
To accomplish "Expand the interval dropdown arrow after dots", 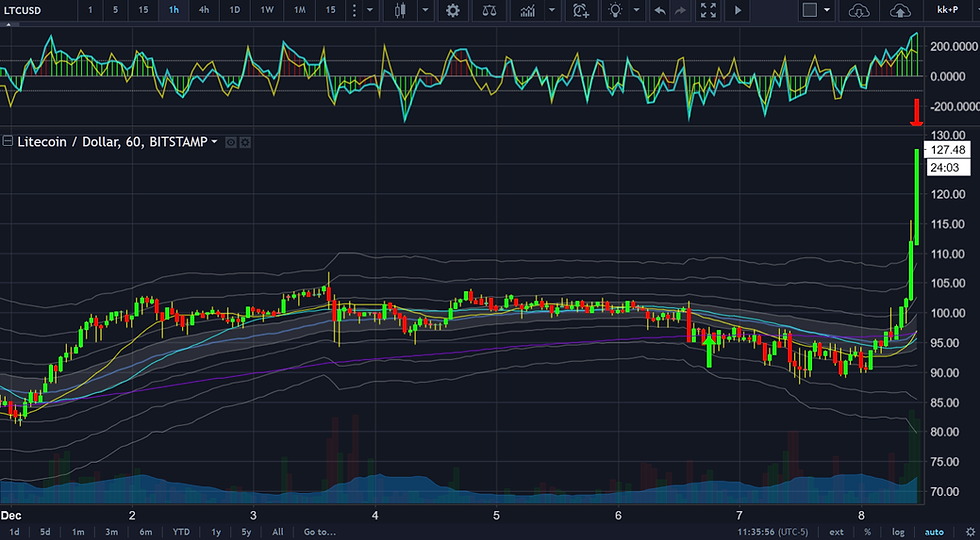I will [370, 10].
